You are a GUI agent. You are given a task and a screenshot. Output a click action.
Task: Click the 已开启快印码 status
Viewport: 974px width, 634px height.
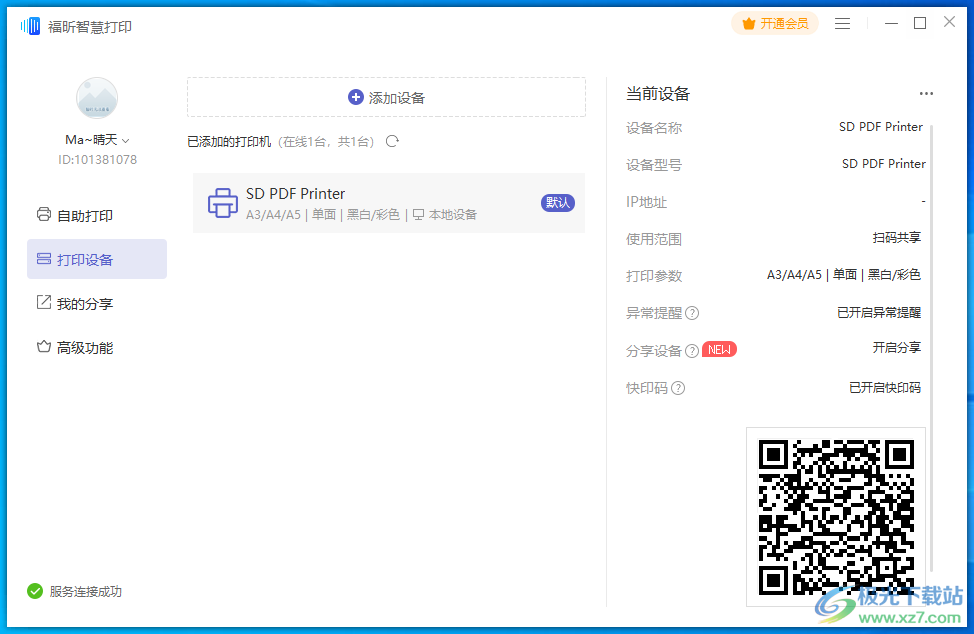click(885, 387)
